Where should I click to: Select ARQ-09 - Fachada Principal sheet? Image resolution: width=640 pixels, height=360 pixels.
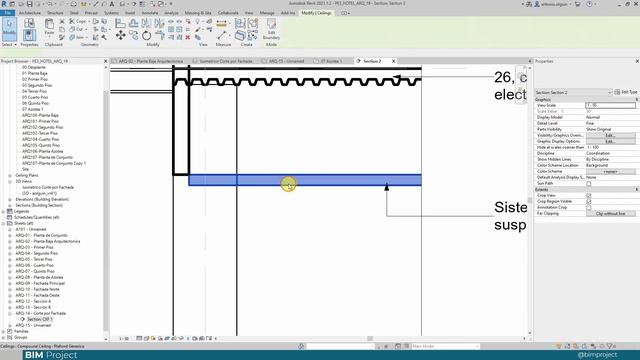(x=40, y=283)
